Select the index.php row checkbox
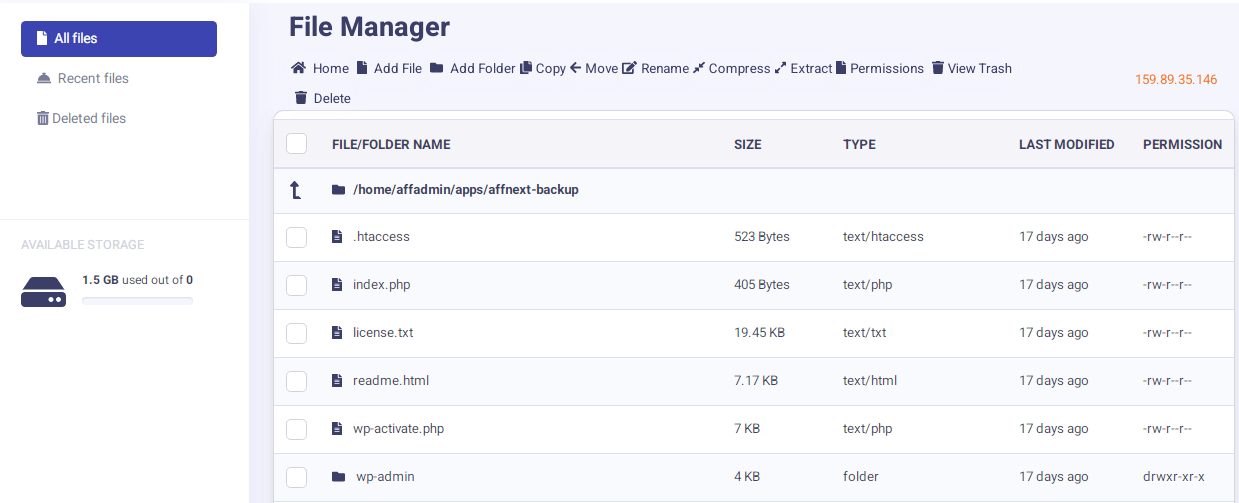This screenshot has width=1239, height=503. [x=296, y=285]
